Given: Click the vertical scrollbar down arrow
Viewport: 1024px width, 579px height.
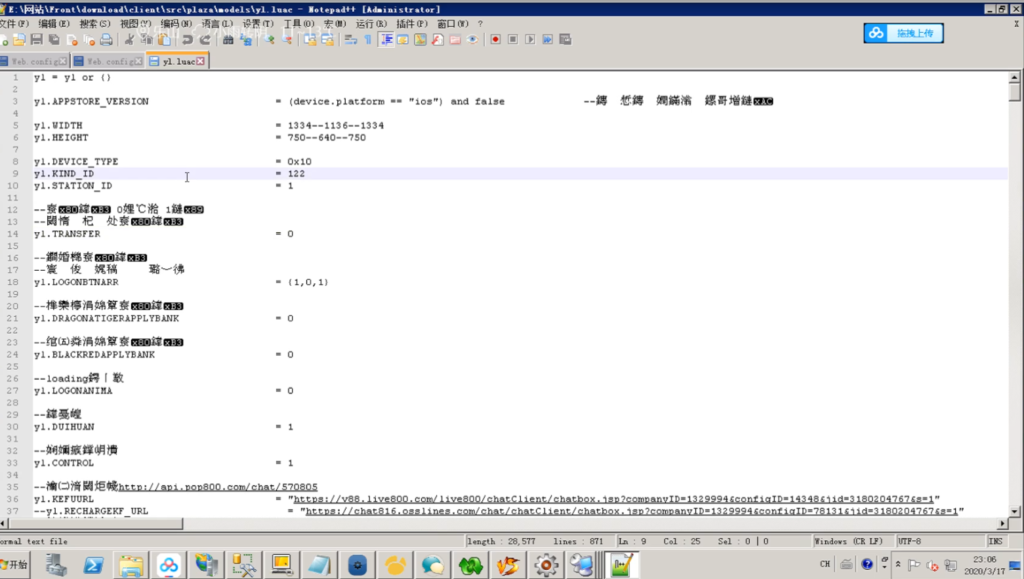Looking at the screenshot, I should pos(1015,510).
